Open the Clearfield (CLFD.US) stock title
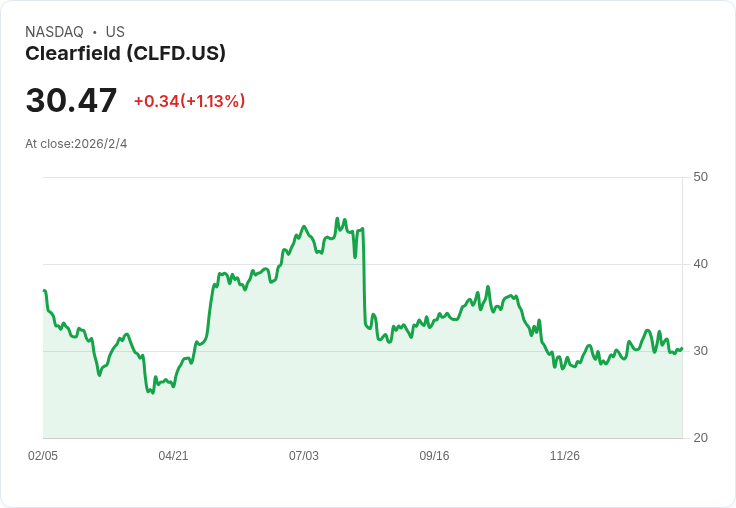The height and width of the screenshot is (508, 736). pyautogui.click(x=125, y=54)
